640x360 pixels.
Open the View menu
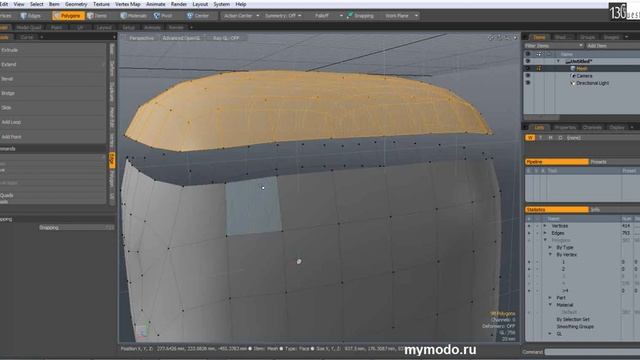[x=19, y=4]
